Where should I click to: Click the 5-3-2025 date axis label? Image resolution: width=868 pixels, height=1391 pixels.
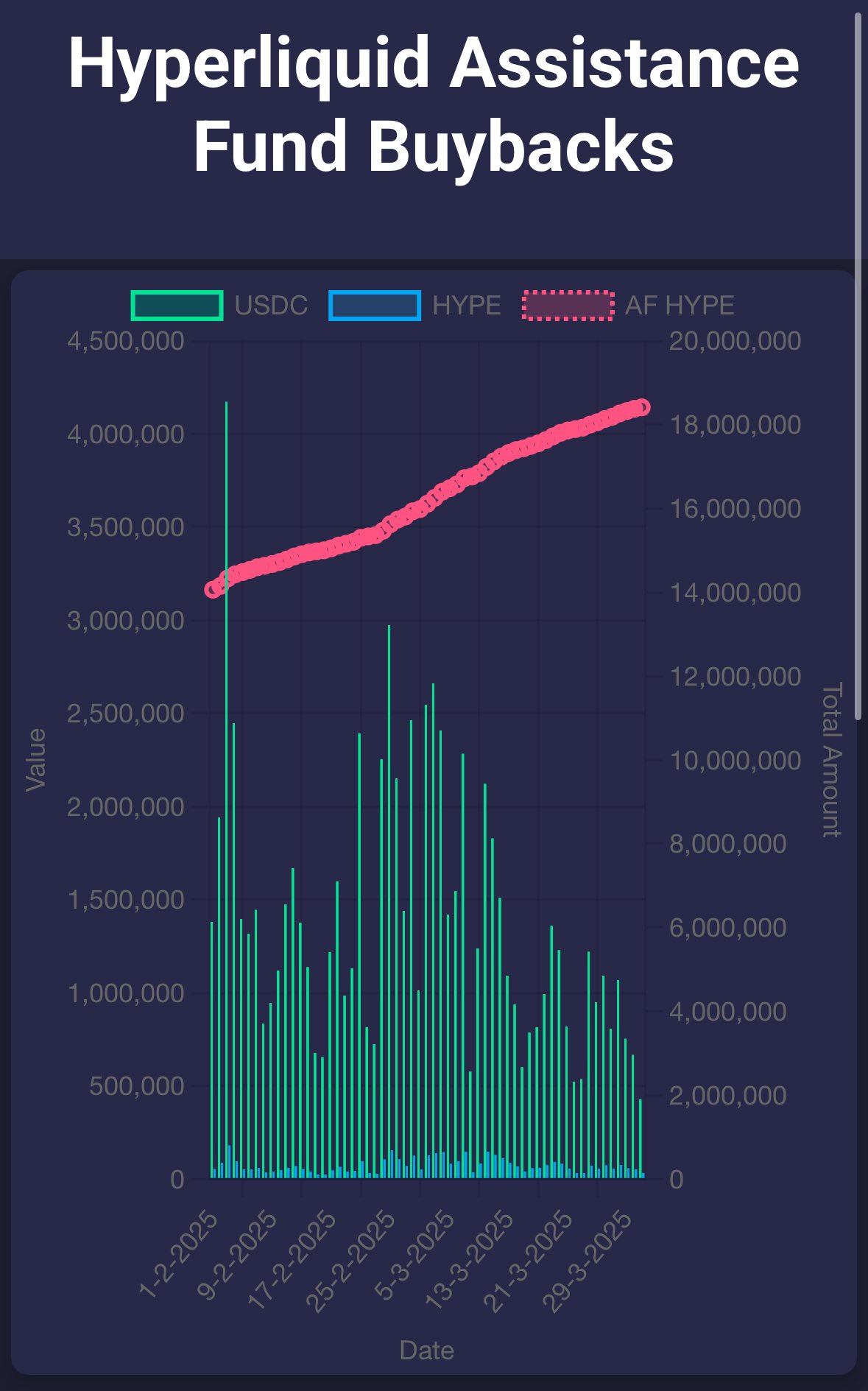(x=414, y=1254)
